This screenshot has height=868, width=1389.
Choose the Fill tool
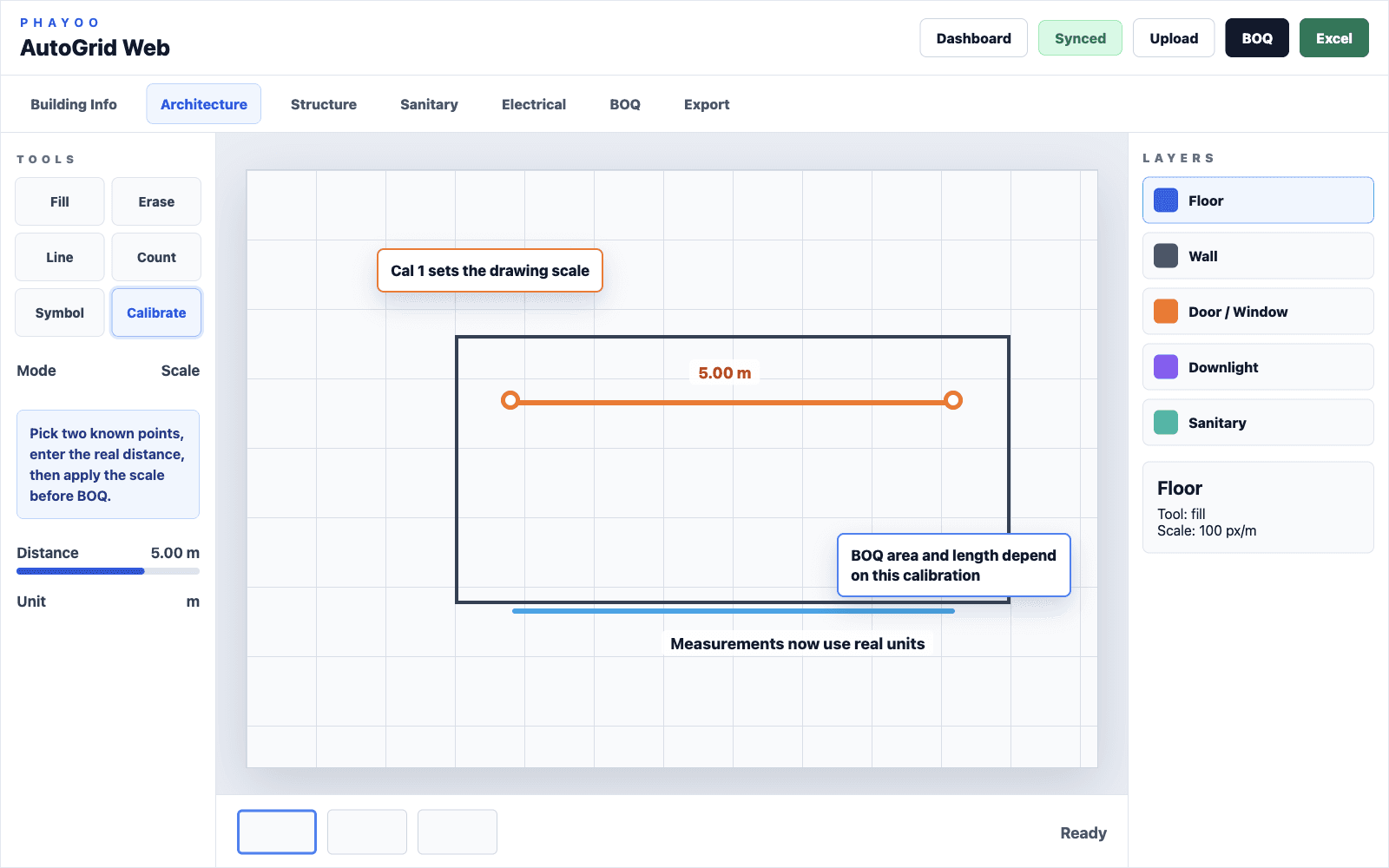tap(60, 201)
